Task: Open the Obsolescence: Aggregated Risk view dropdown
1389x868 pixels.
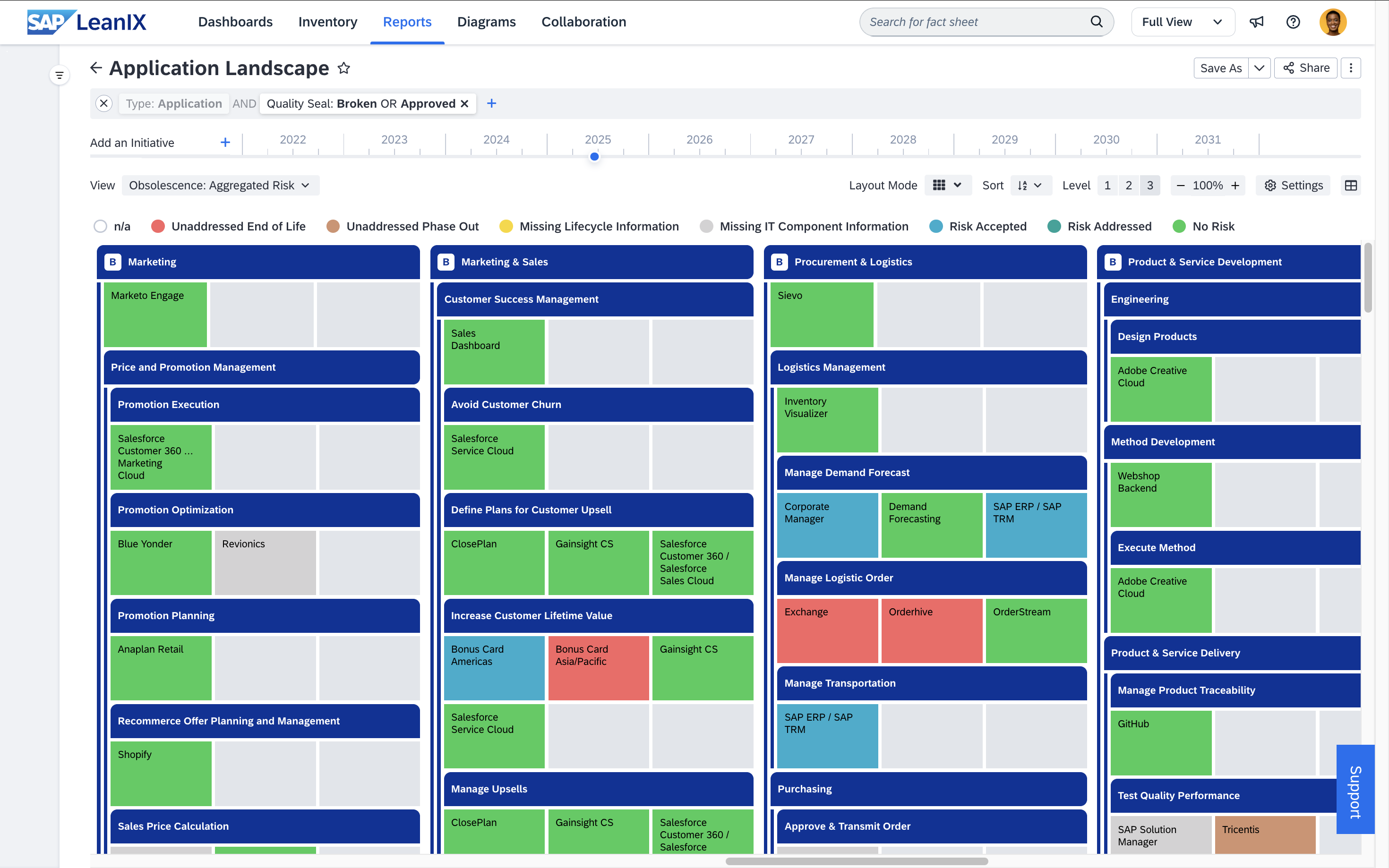Action: [x=220, y=186]
